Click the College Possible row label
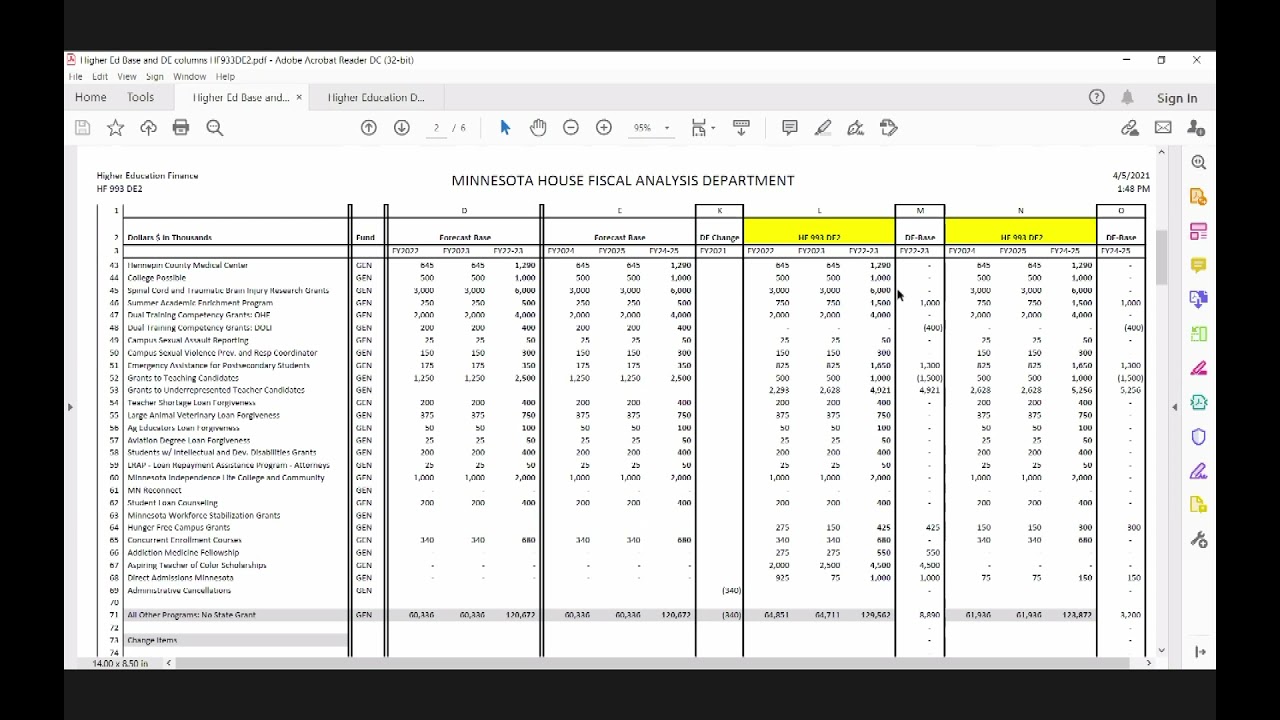This screenshot has width=1280, height=720. point(156,278)
